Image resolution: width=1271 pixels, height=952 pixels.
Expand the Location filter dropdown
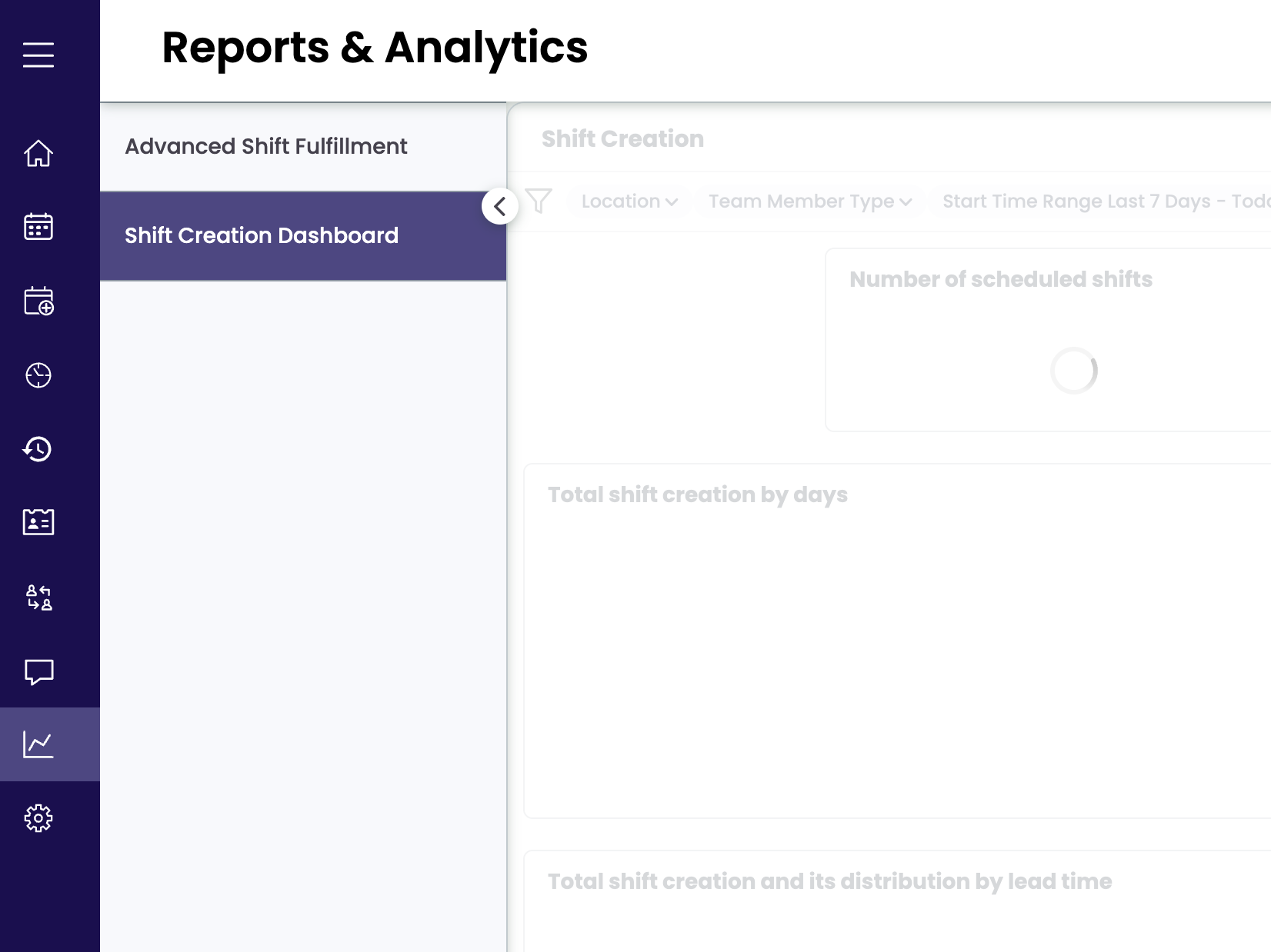pyautogui.click(x=629, y=201)
